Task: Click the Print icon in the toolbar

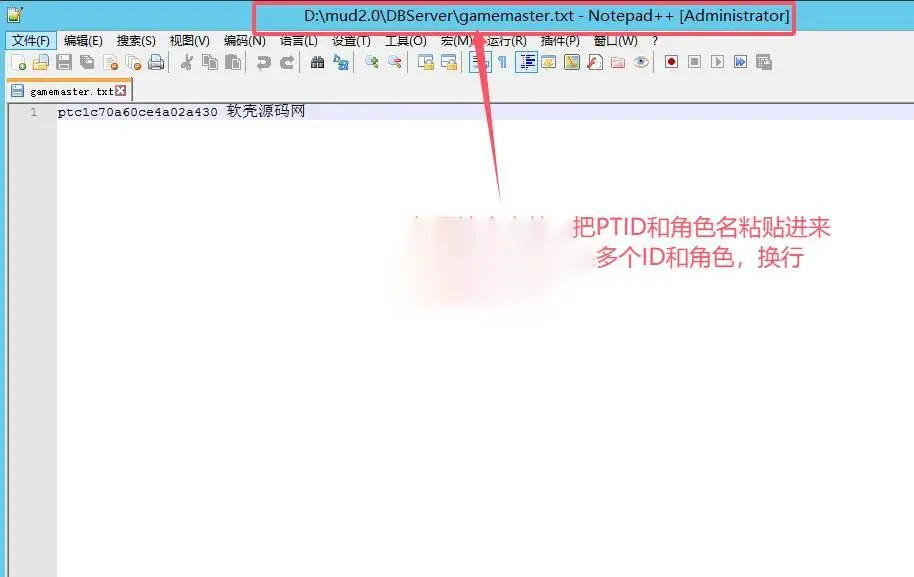Action: [x=156, y=62]
